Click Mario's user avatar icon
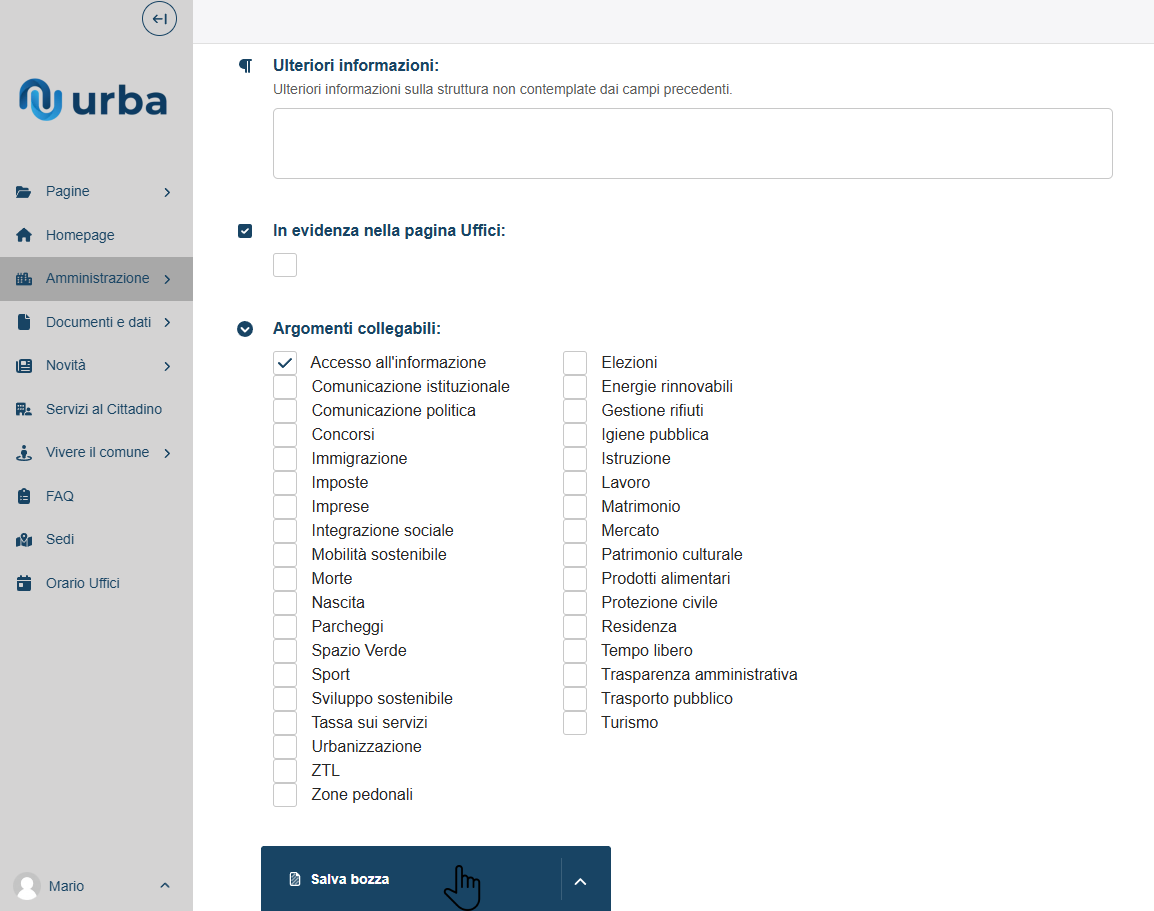This screenshot has height=911, width=1154. click(x=26, y=886)
